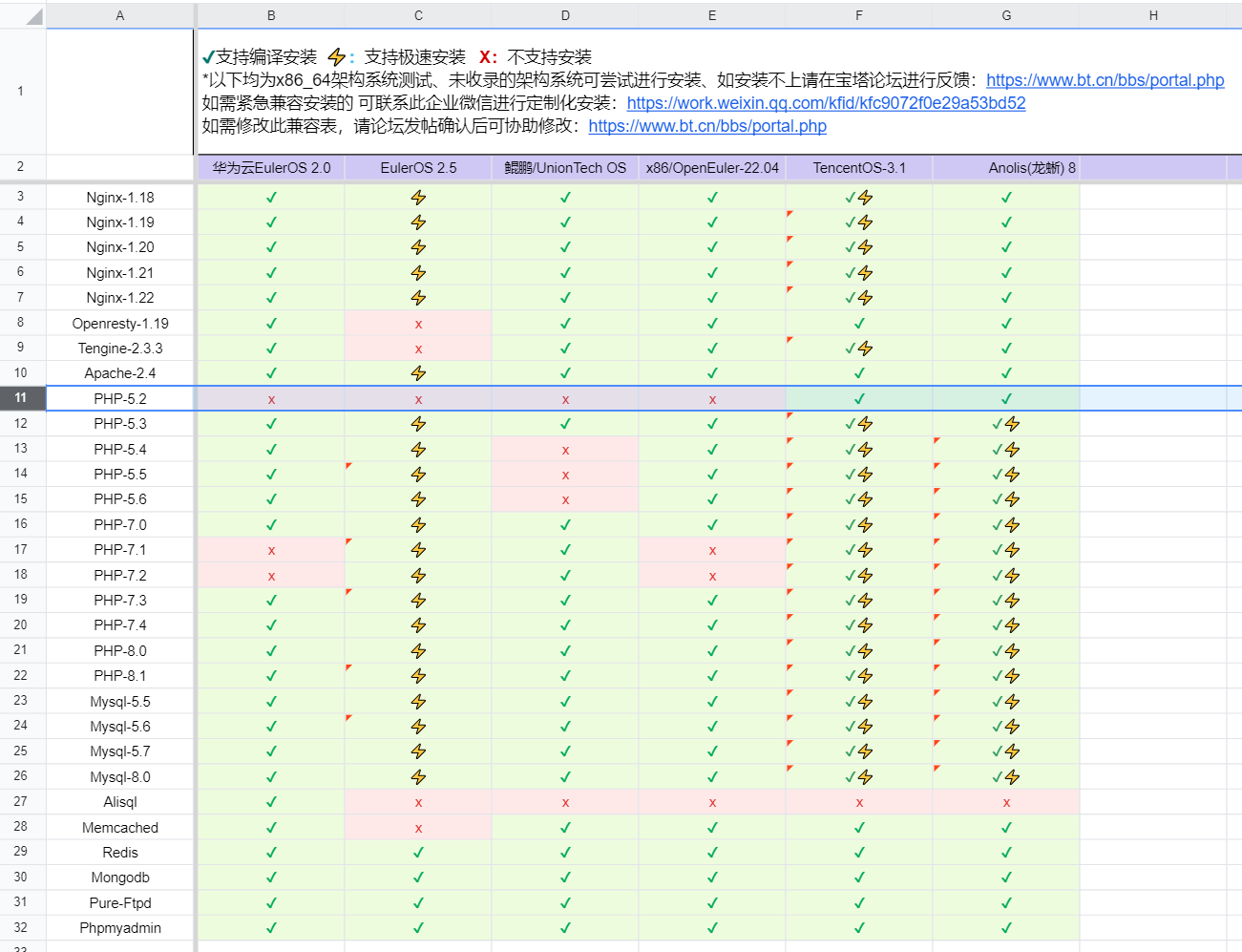Select column F header
The width and height of the screenshot is (1242, 952).
pyautogui.click(x=859, y=15)
